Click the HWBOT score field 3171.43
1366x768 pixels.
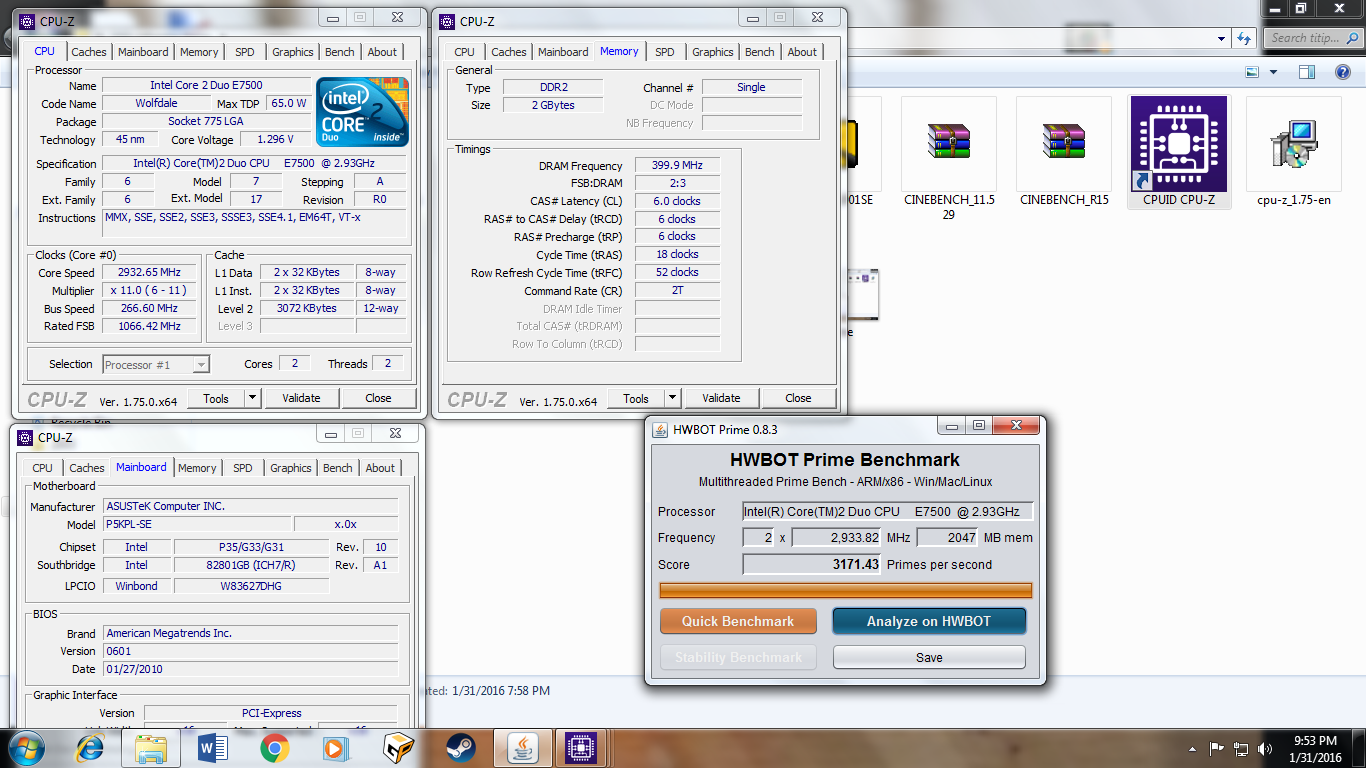click(x=812, y=565)
